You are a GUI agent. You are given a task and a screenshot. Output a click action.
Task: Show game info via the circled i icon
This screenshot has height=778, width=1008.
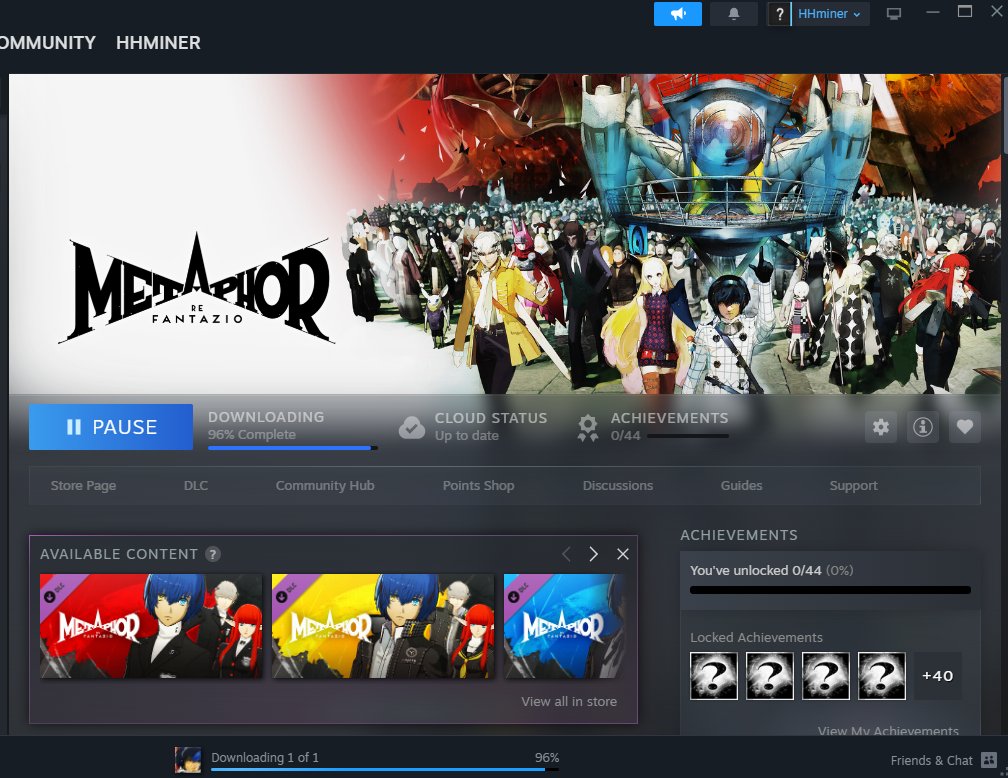(x=922, y=427)
